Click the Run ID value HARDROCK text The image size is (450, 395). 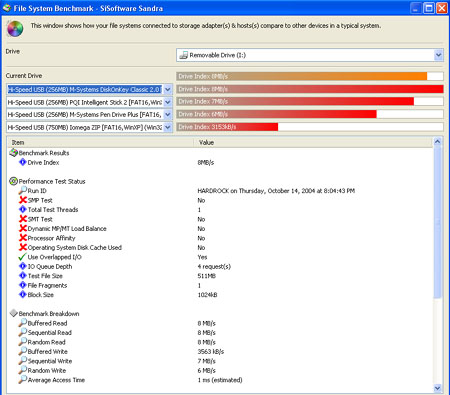pos(276,191)
